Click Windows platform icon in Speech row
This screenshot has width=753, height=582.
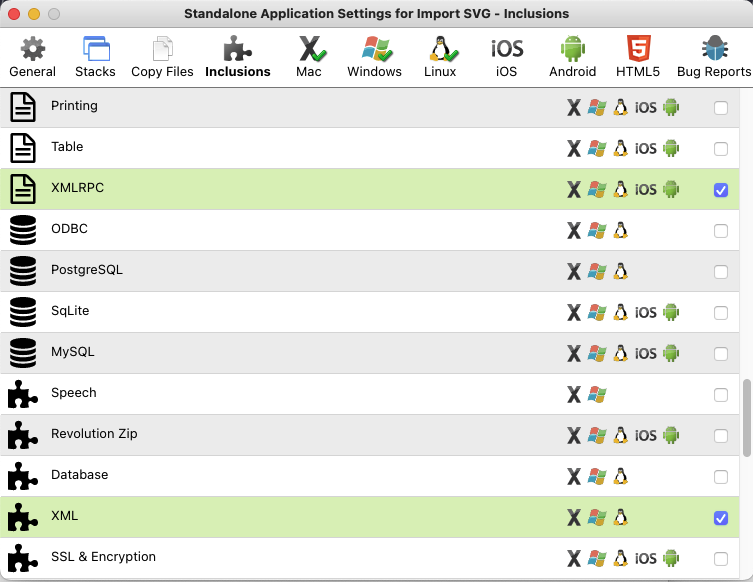coord(597,395)
